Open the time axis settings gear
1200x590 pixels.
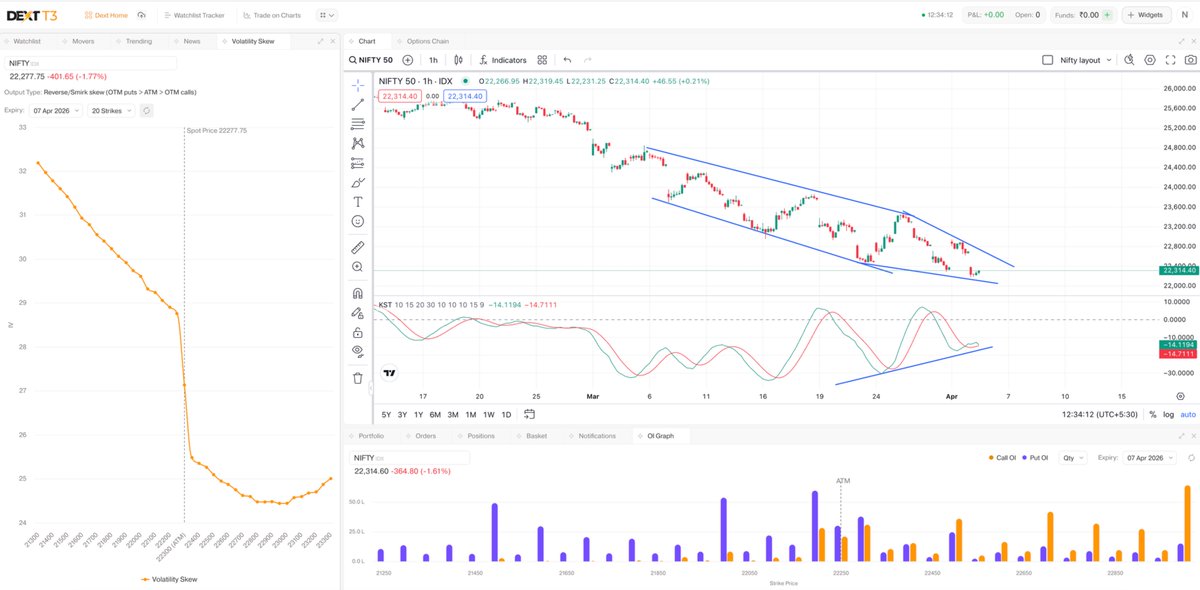[x=1180, y=396]
